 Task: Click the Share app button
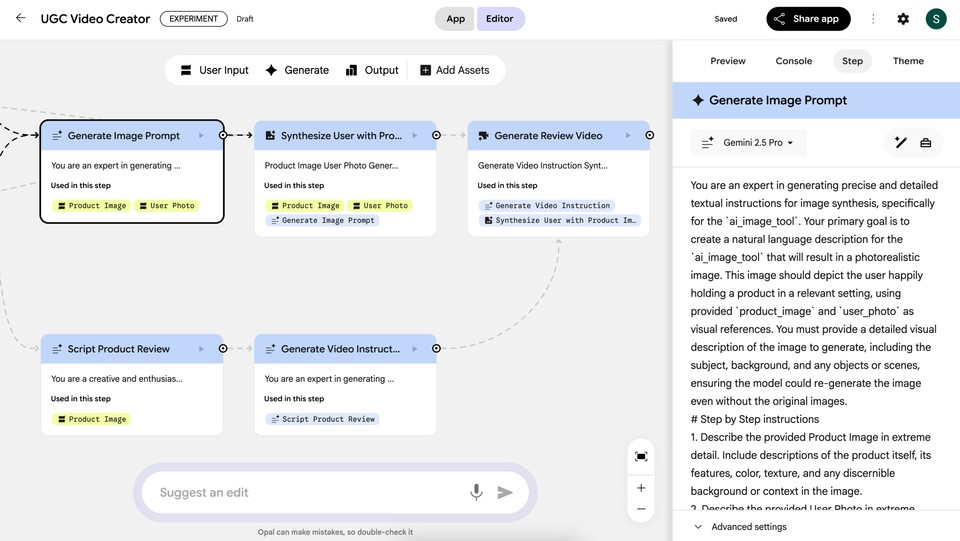pos(808,19)
